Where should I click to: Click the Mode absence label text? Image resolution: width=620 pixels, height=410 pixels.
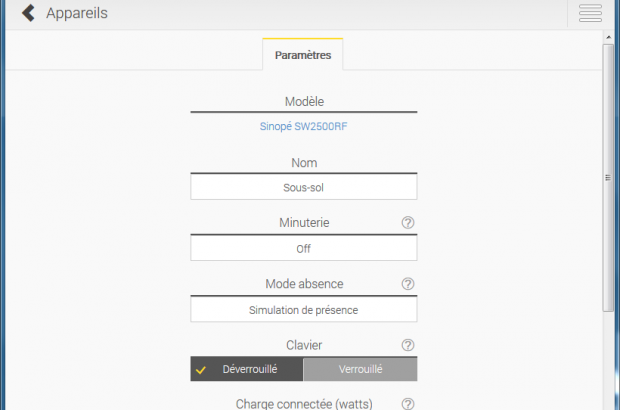[304, 284]
